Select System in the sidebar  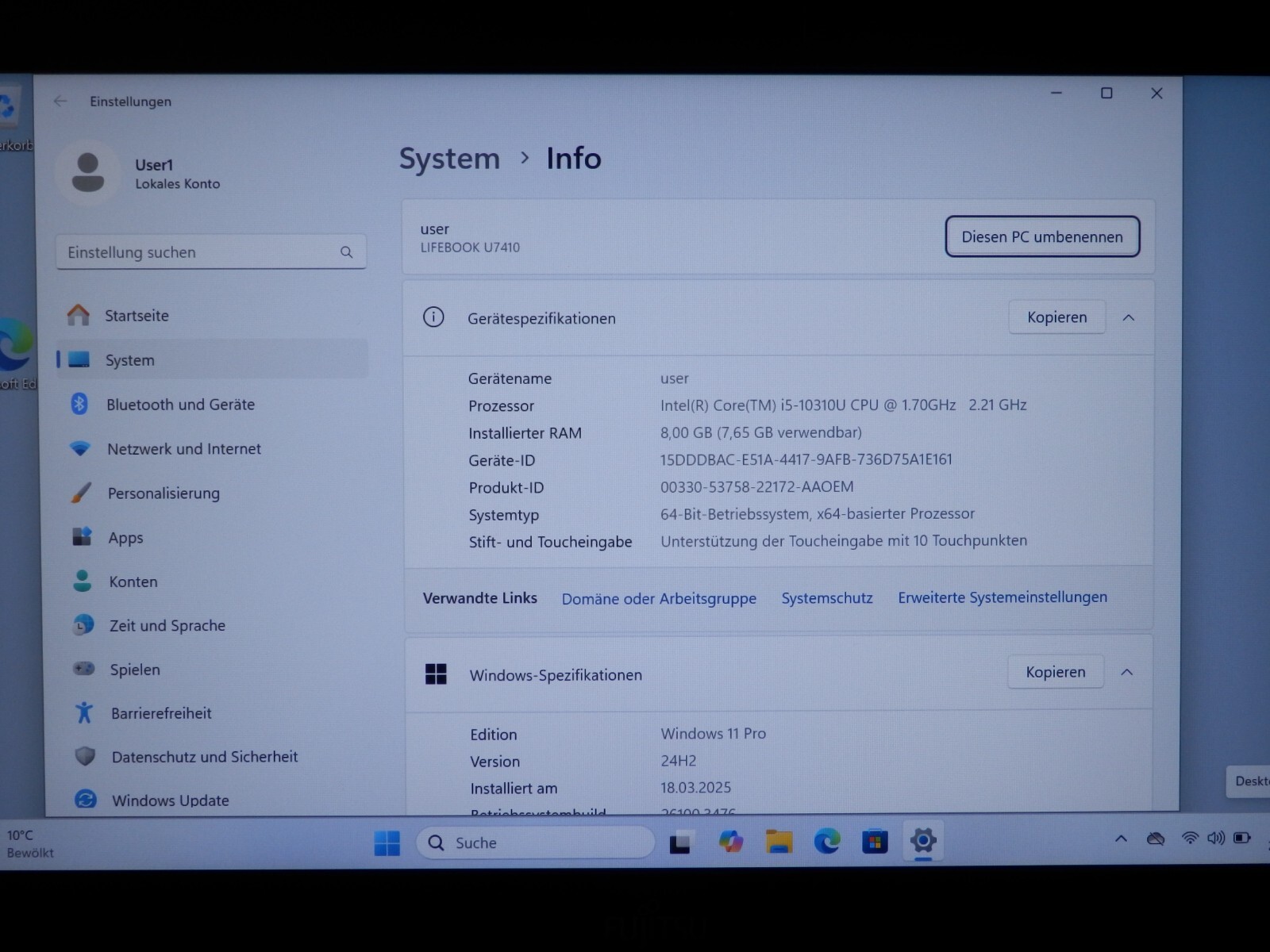tap(212, 359)
